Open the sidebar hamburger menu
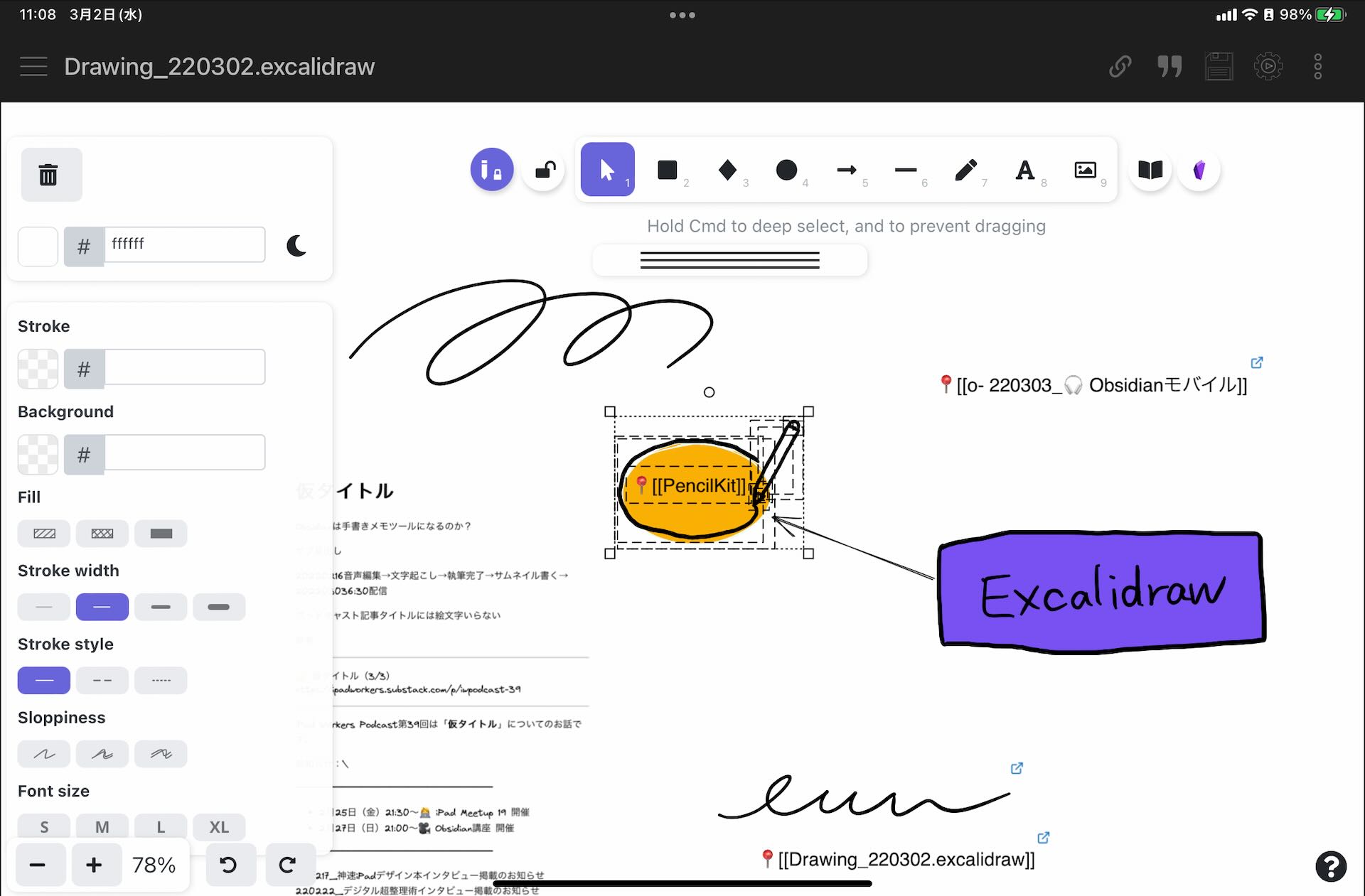This screenshot has height=896, width=1365. [33, 67]
